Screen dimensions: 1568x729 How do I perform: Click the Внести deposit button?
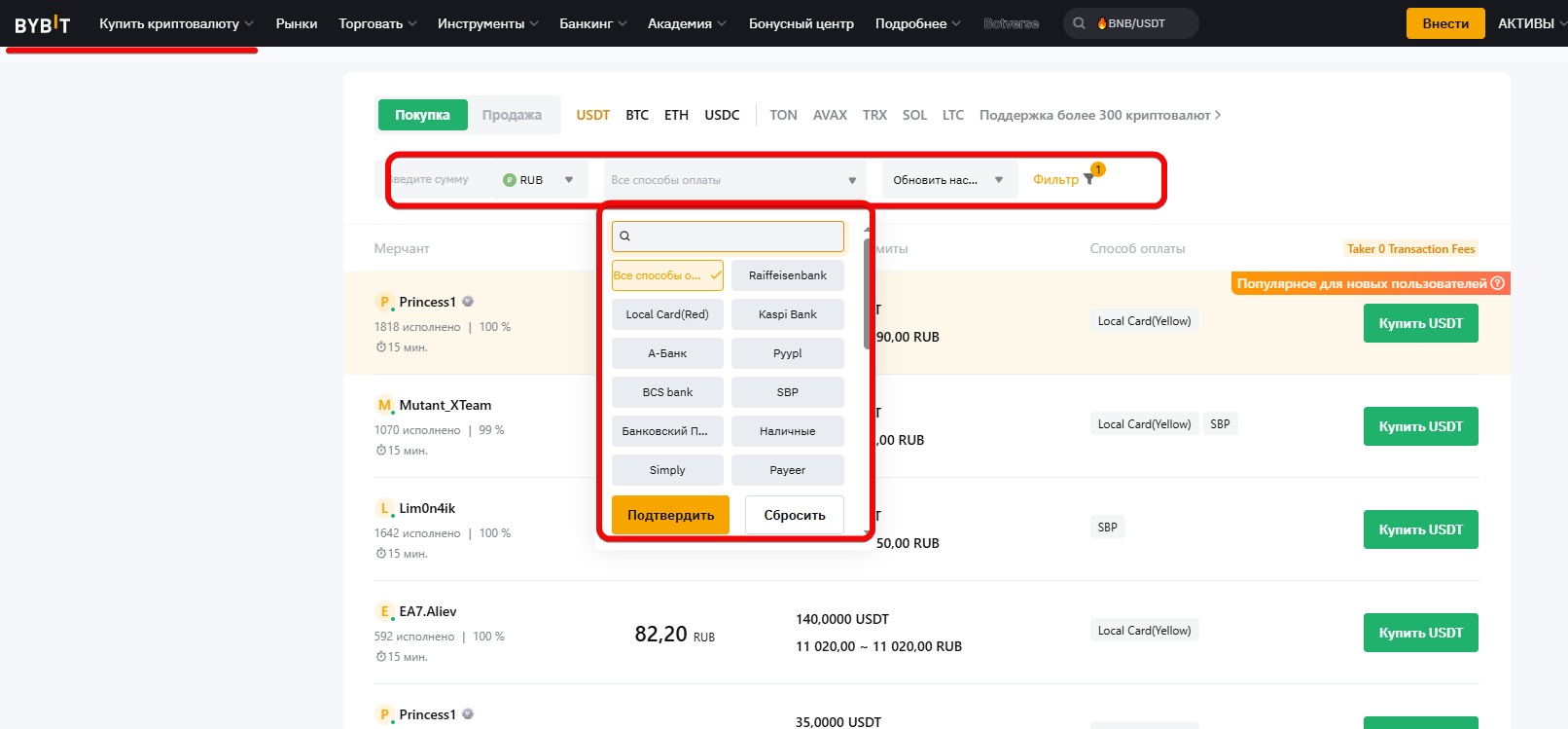pyautogui.click(x=1445, y=23)
